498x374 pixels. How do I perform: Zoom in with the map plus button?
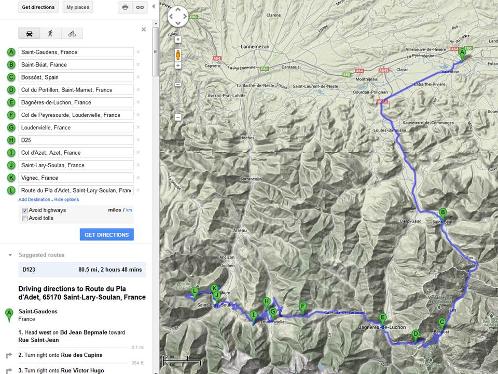(178, 40)
